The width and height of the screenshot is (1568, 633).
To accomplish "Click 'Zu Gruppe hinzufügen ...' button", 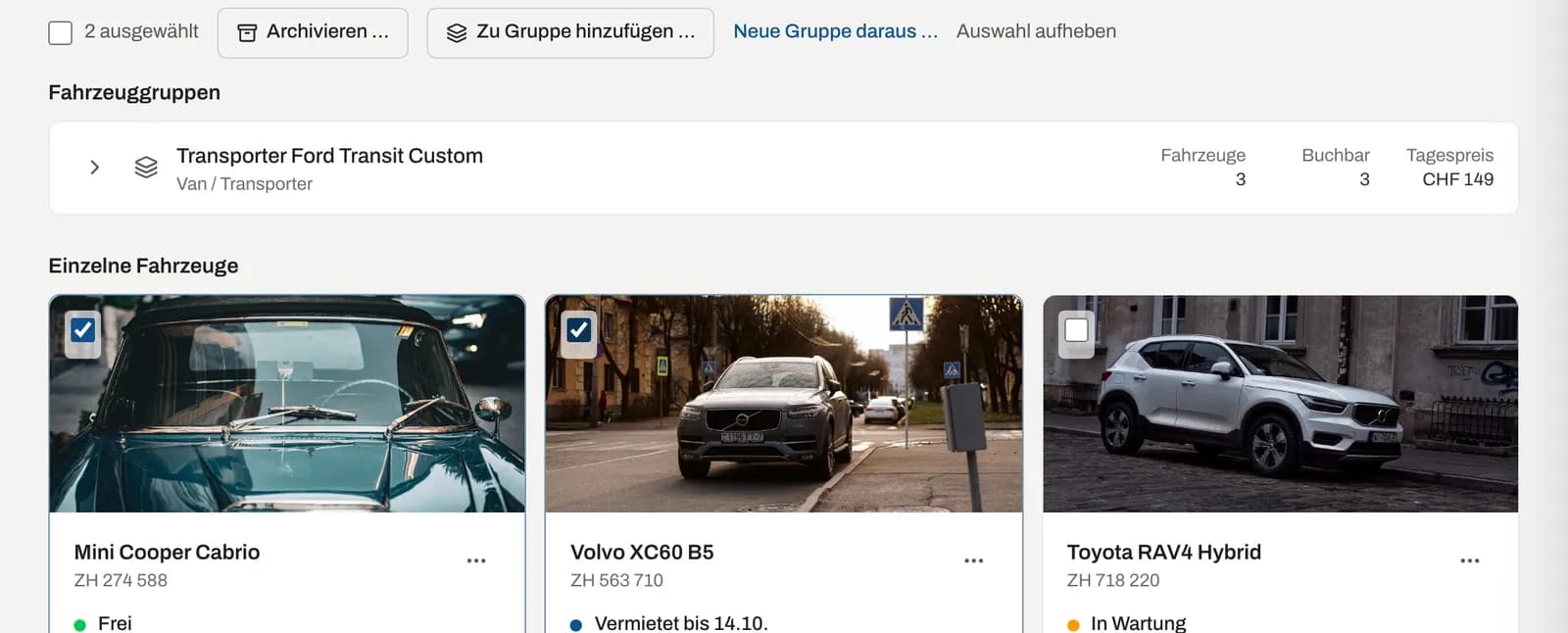I will (570, 32).
